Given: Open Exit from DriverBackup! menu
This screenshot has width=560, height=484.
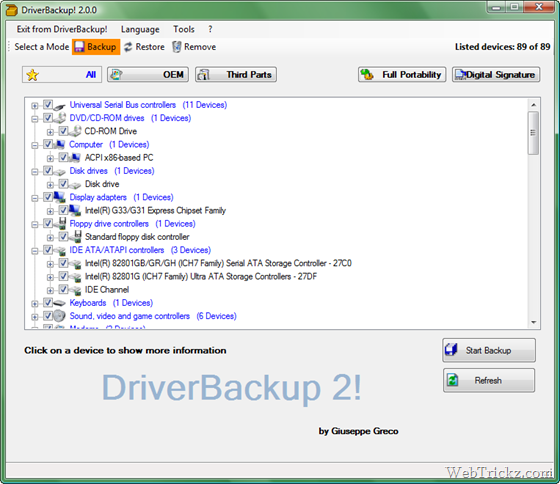Looking at the screenshot, I should click(62, 29).
